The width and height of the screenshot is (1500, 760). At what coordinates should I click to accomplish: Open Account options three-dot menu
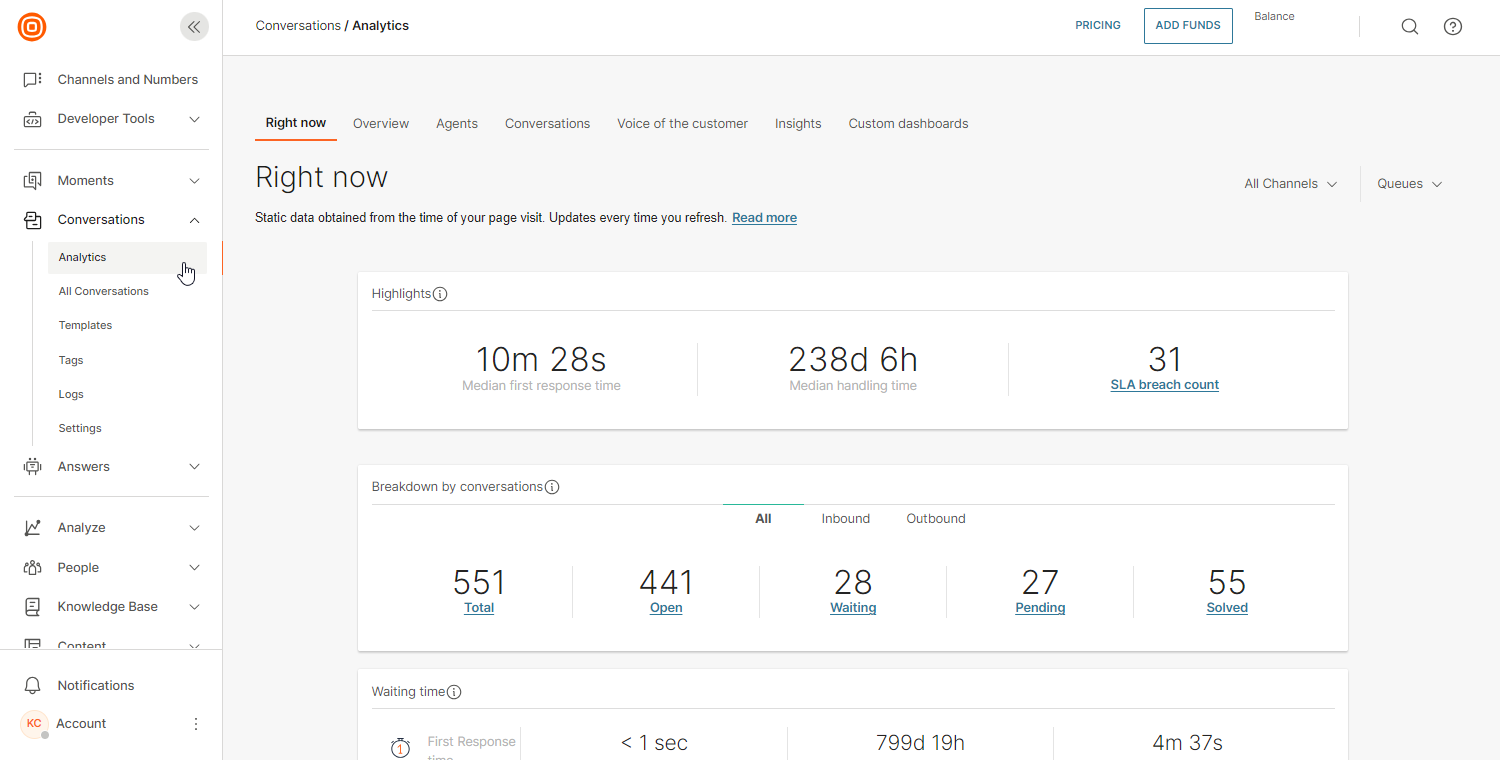(196, 724)
